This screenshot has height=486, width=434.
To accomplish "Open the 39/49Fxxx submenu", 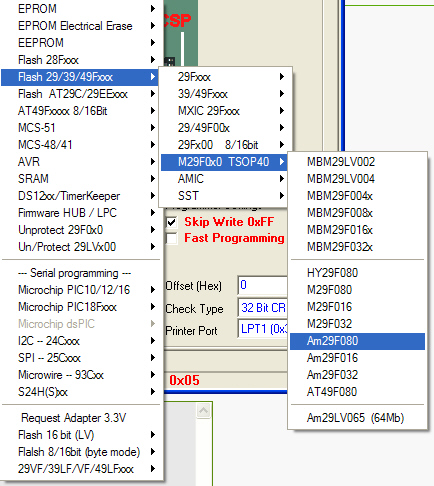I will [224, 94].
